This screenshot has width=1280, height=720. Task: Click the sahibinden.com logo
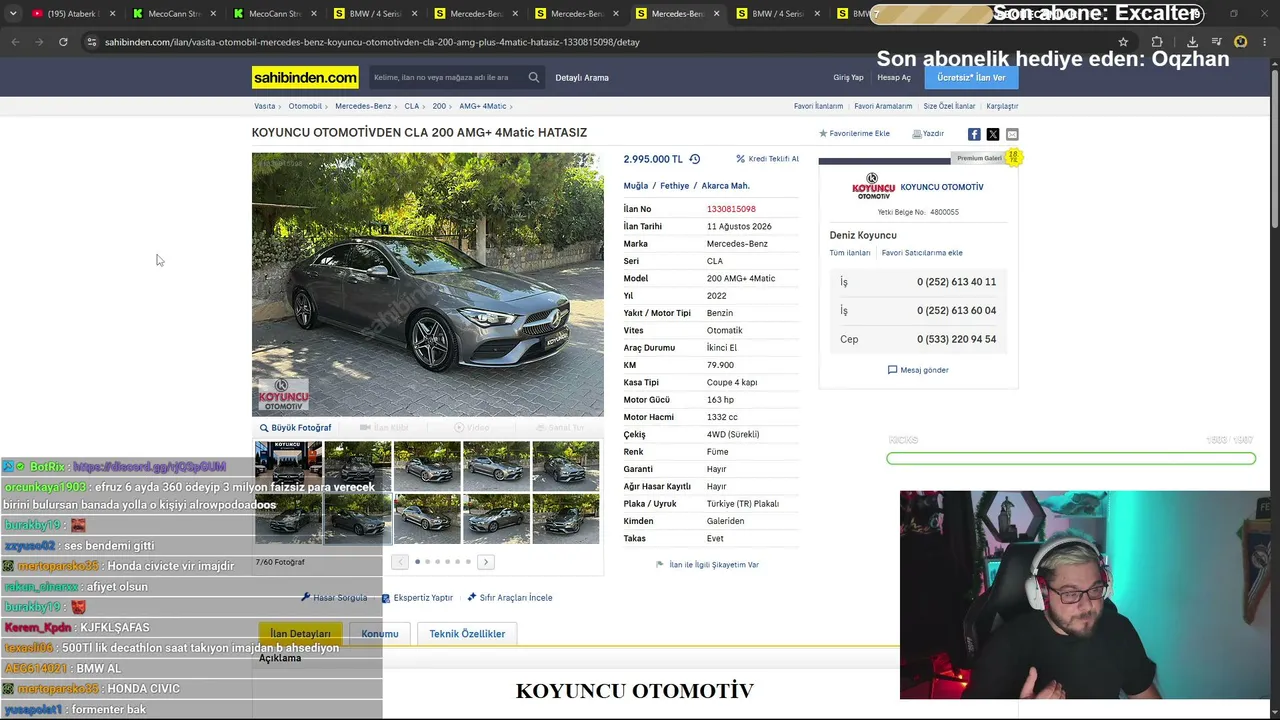305,77
